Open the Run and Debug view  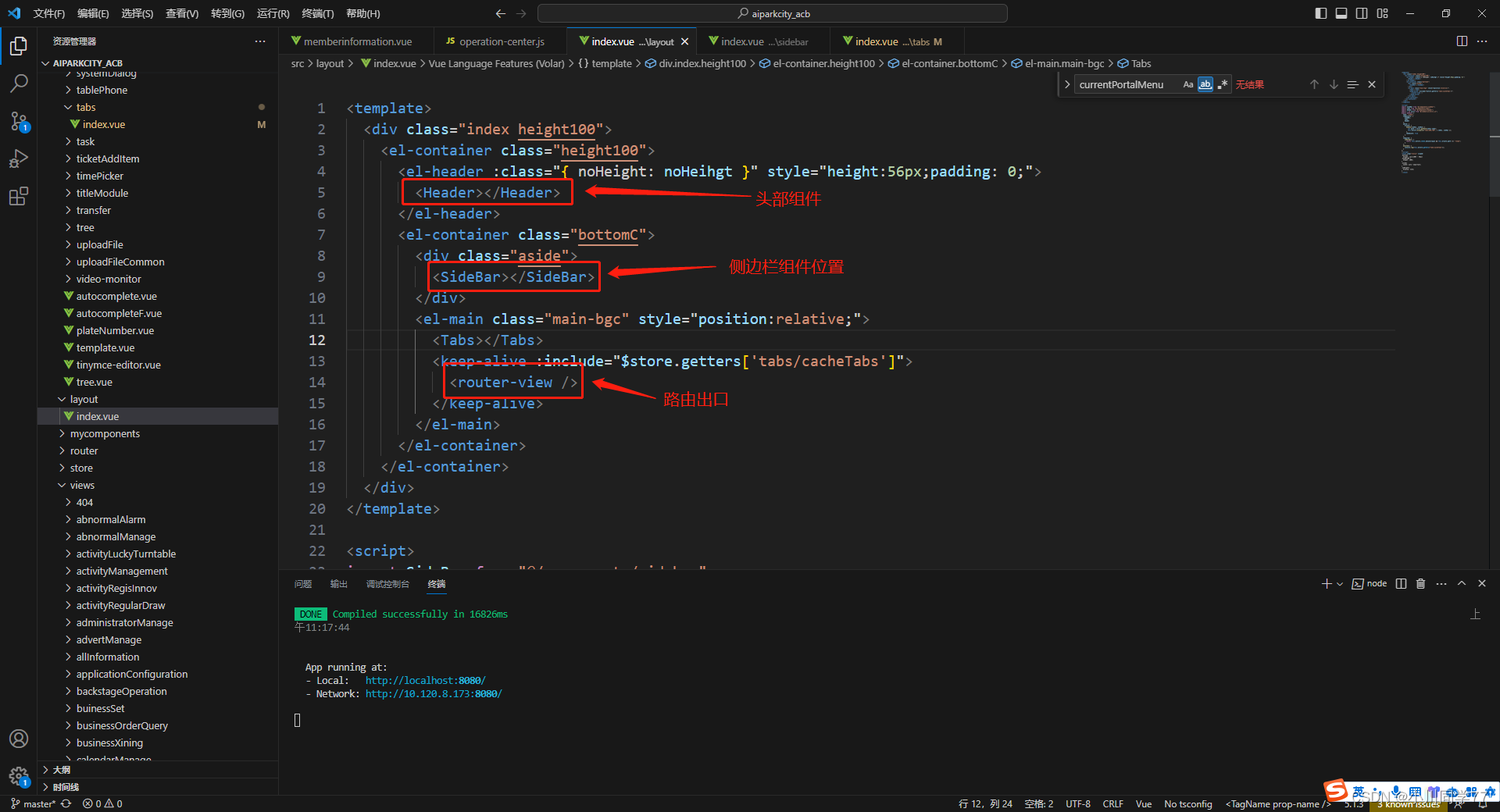(19, 158)
